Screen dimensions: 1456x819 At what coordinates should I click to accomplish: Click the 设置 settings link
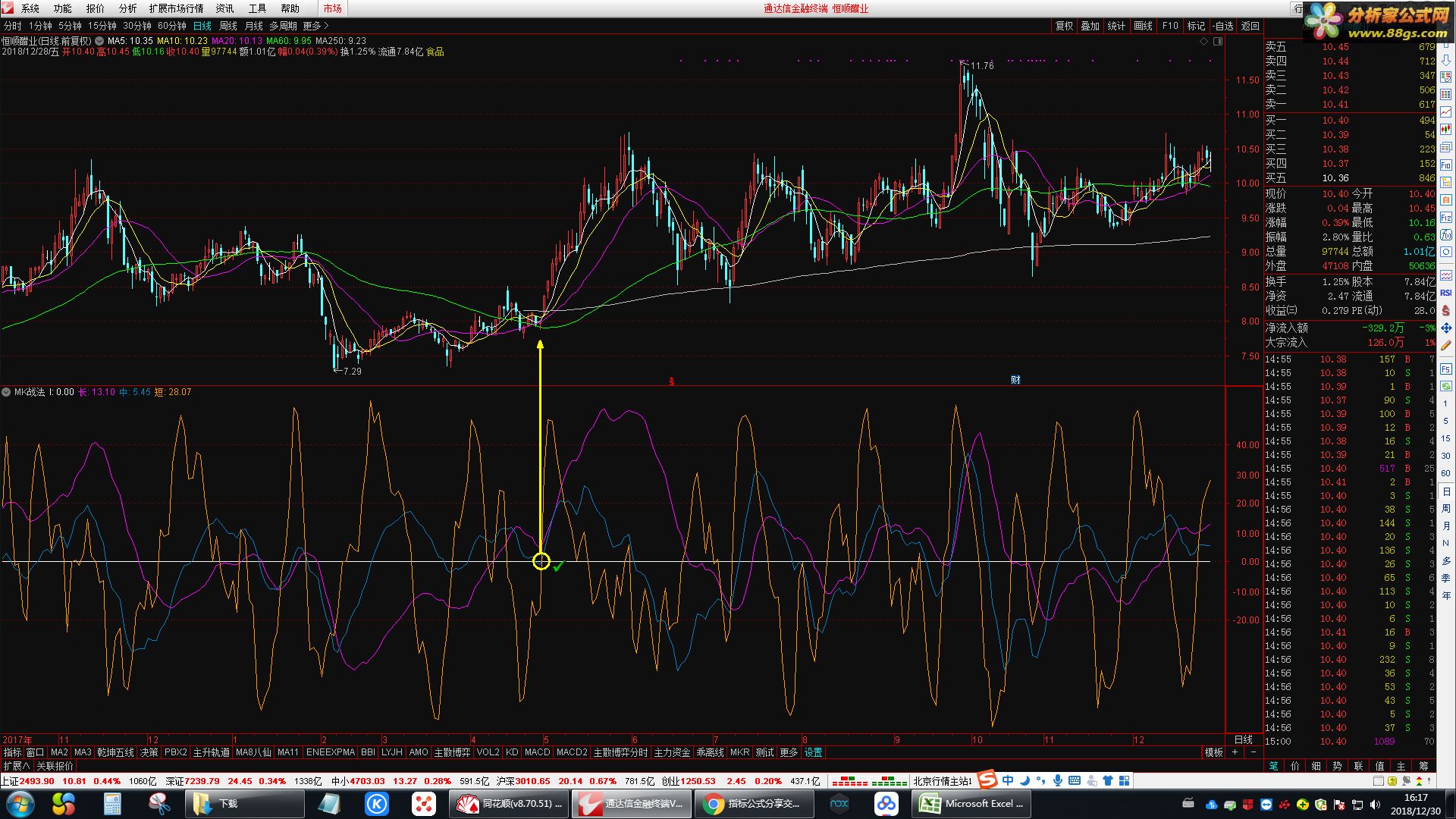point(813,752)
